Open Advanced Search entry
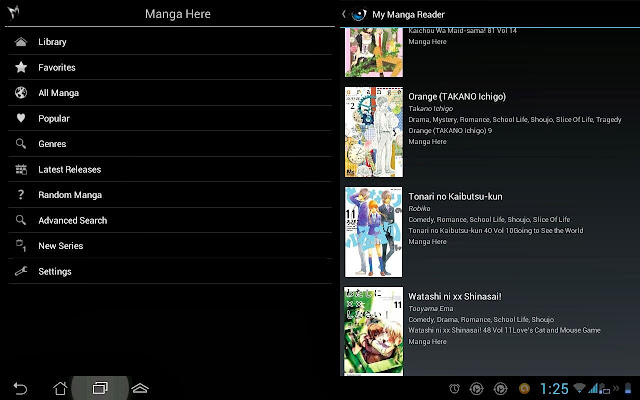 (170, 220)
